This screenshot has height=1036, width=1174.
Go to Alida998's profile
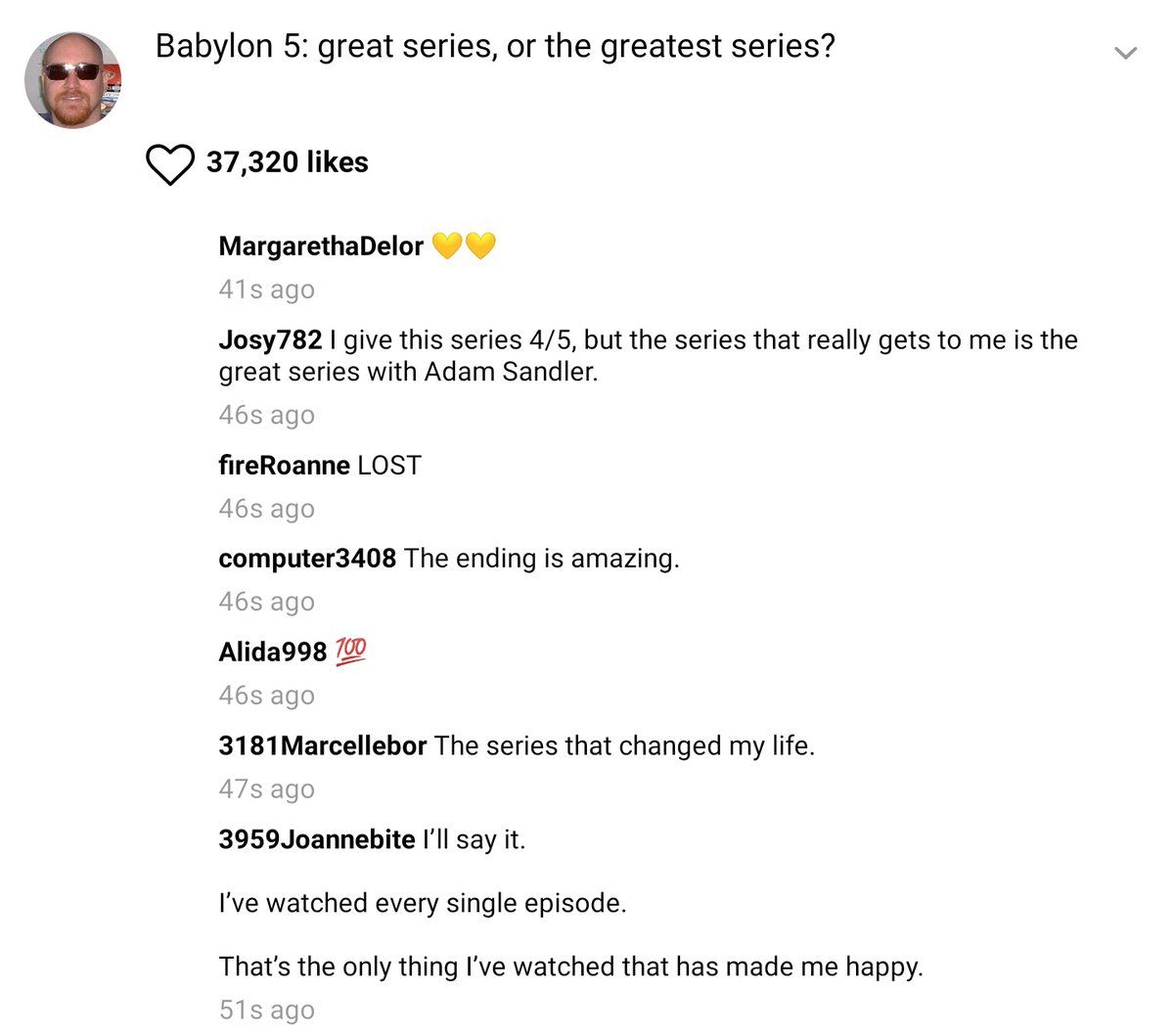[x=272, y=652]
